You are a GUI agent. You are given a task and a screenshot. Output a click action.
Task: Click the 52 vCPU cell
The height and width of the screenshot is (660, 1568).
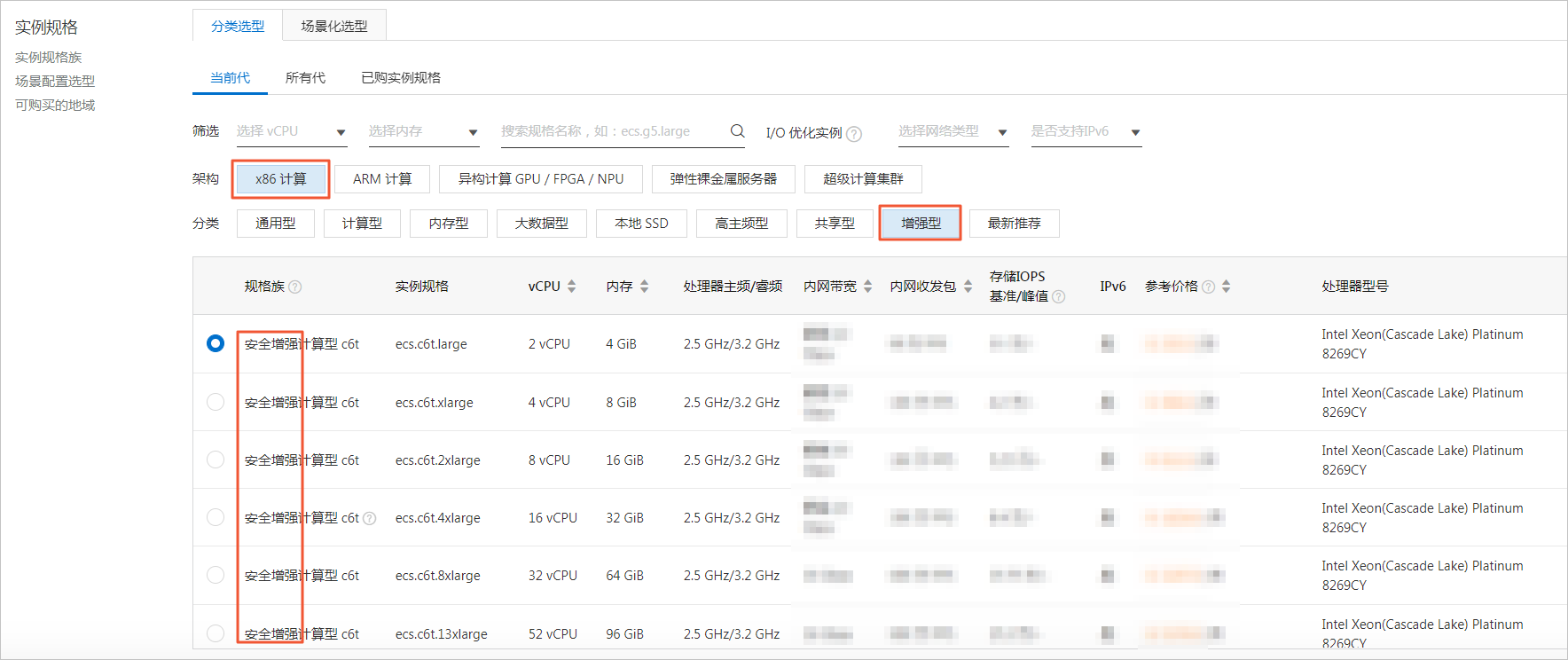[553, 634]
